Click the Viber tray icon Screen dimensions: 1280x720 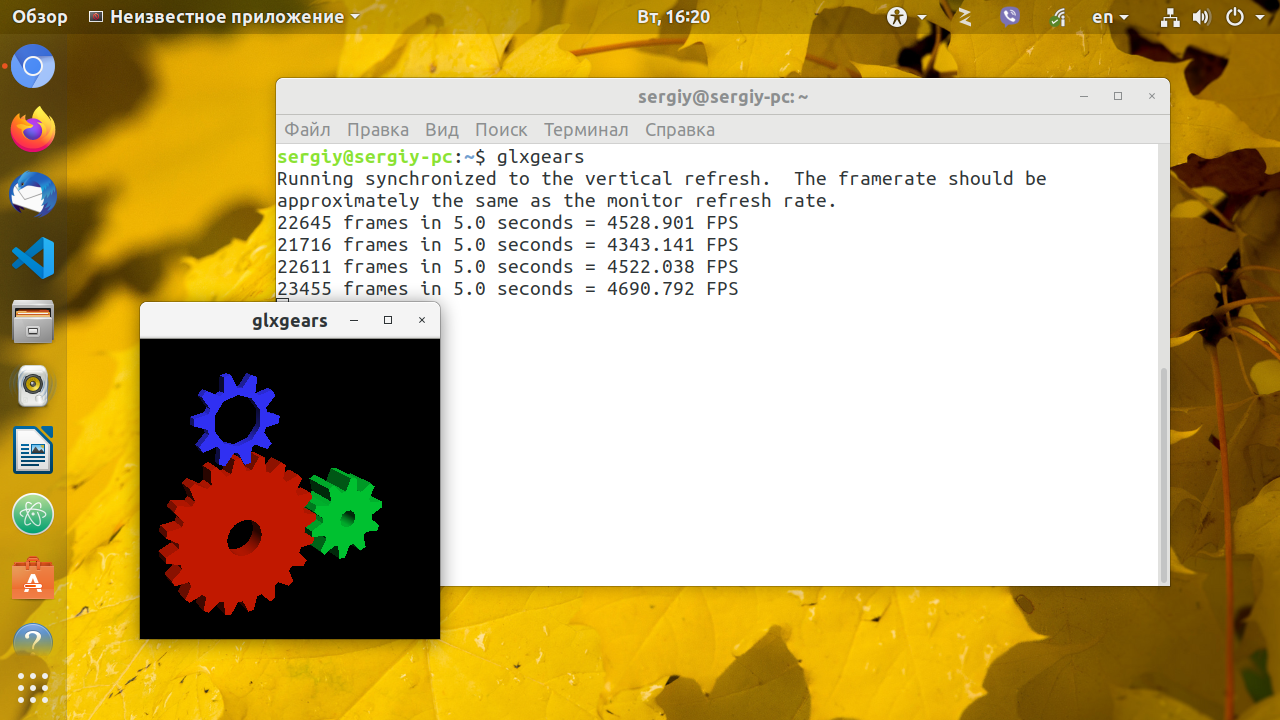pos(1009,17)
